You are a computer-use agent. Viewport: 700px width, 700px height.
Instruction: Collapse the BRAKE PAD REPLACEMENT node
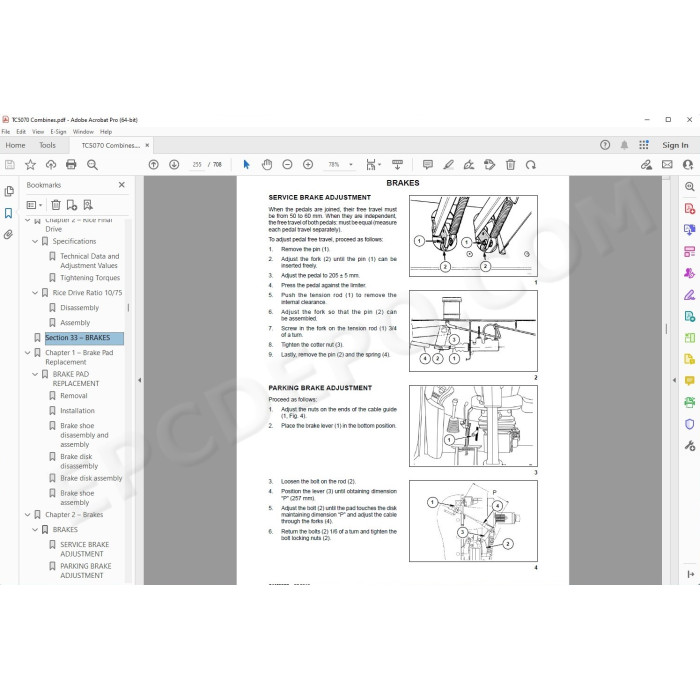pos(35,374)
